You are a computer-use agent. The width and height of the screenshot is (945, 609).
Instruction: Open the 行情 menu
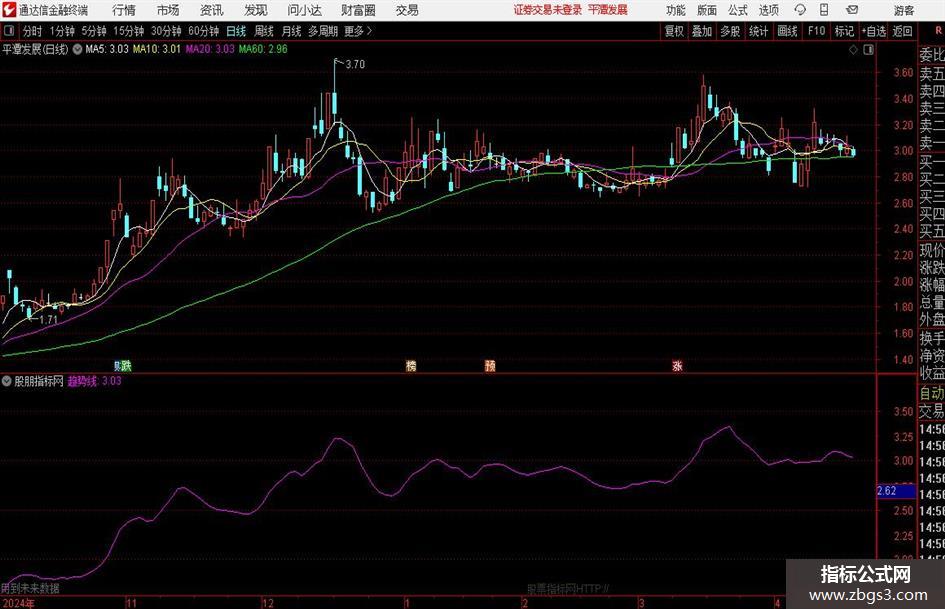tap(124, 10)
